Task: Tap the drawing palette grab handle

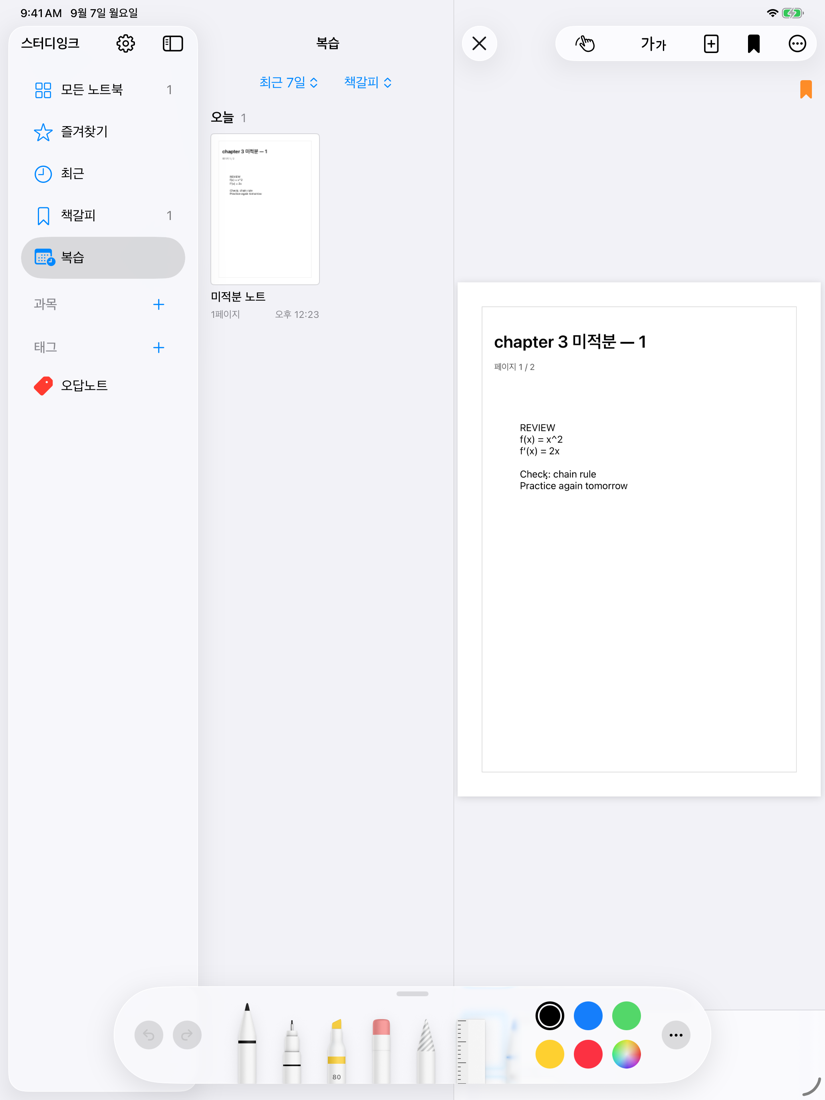Action: [412, 993]
